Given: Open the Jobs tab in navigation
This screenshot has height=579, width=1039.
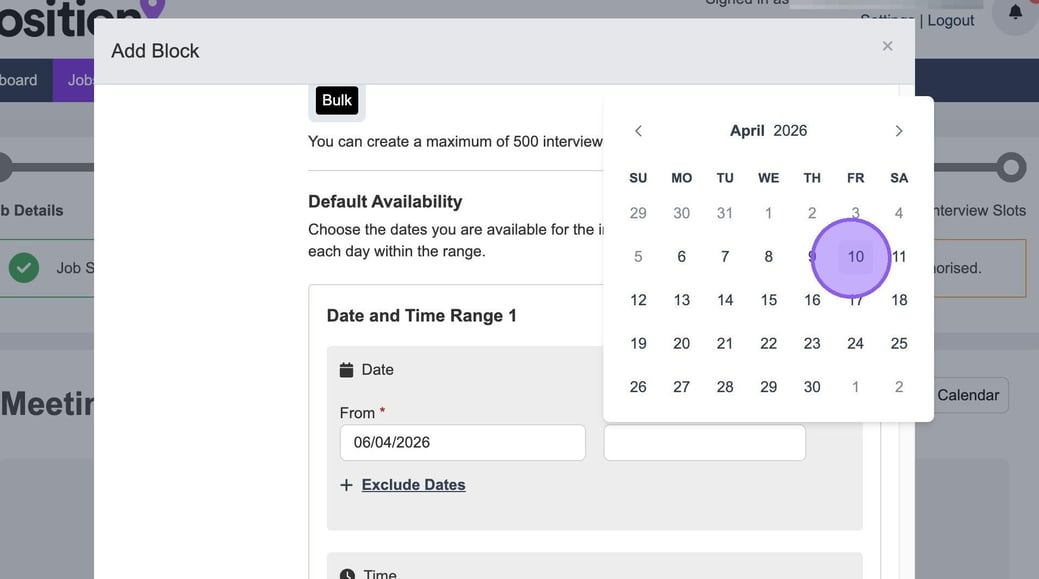Looking at the screenshot, I should pyautogui.click(x=80, y=80).
